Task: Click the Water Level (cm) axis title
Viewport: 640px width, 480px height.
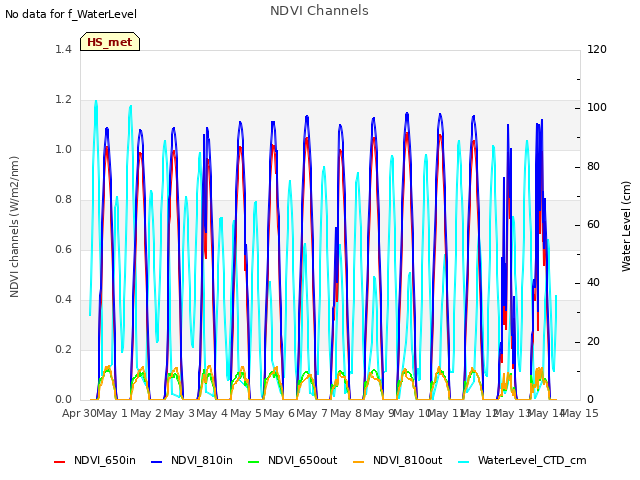Action: click(x=626, y=227)
